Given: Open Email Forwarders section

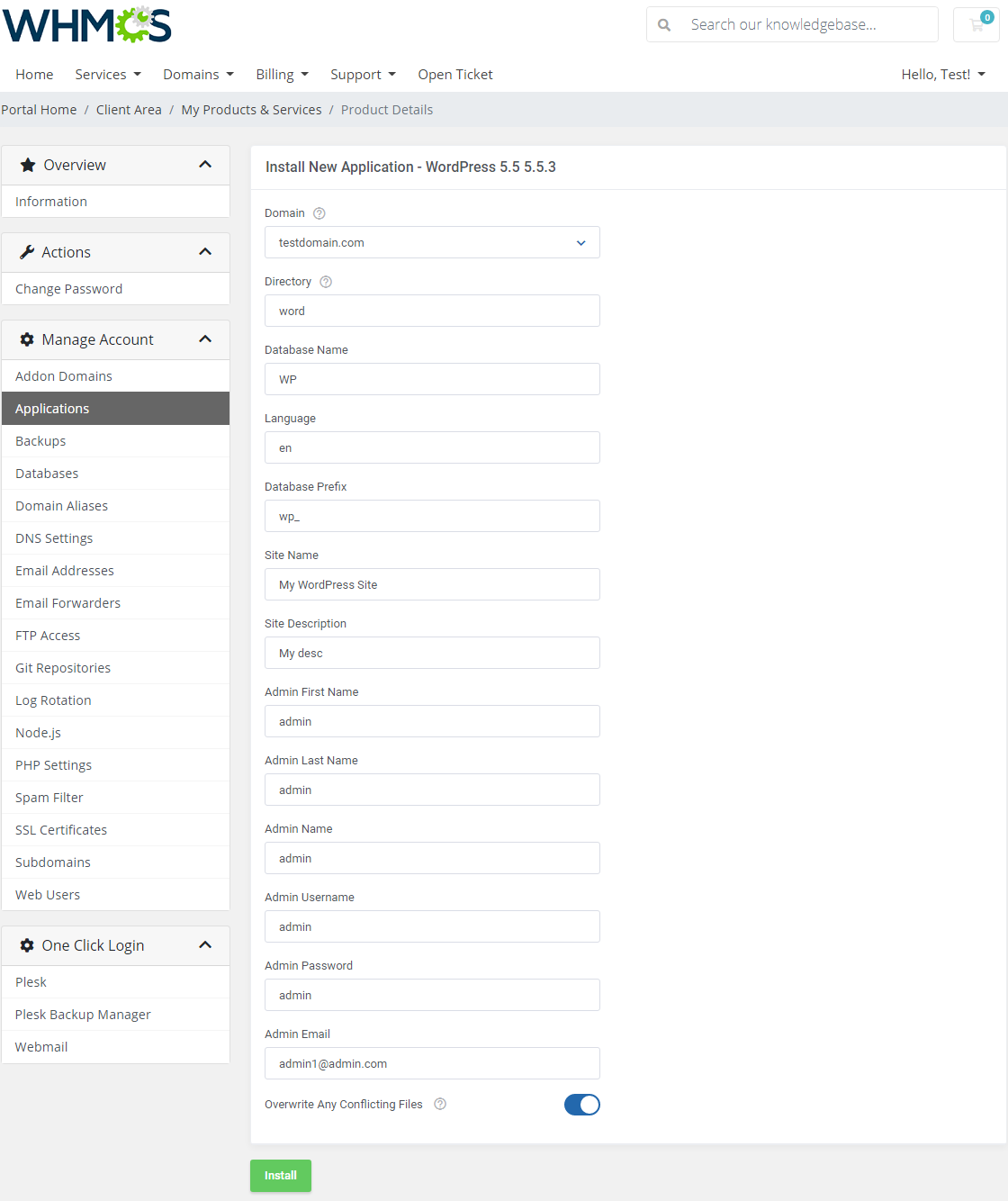Looking at the screenshot, I should (115, 603).
